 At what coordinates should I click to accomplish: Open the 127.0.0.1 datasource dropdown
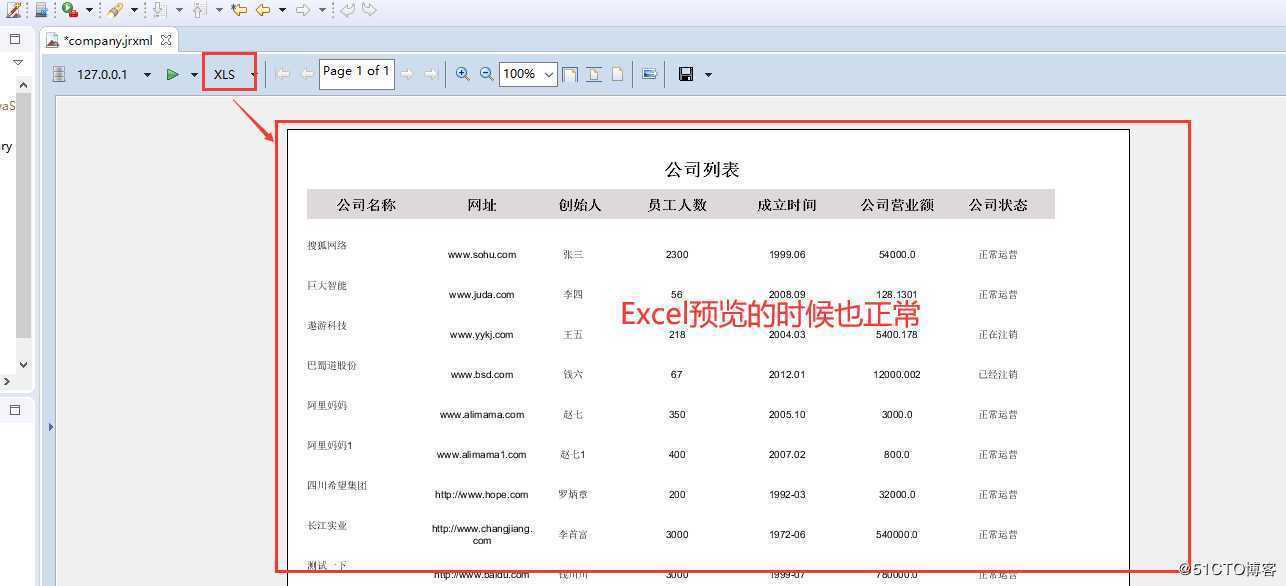point(146,73)
